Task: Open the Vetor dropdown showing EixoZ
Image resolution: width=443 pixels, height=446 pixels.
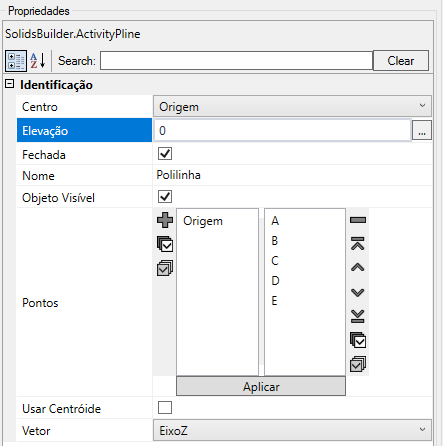Action: [292, 430]
